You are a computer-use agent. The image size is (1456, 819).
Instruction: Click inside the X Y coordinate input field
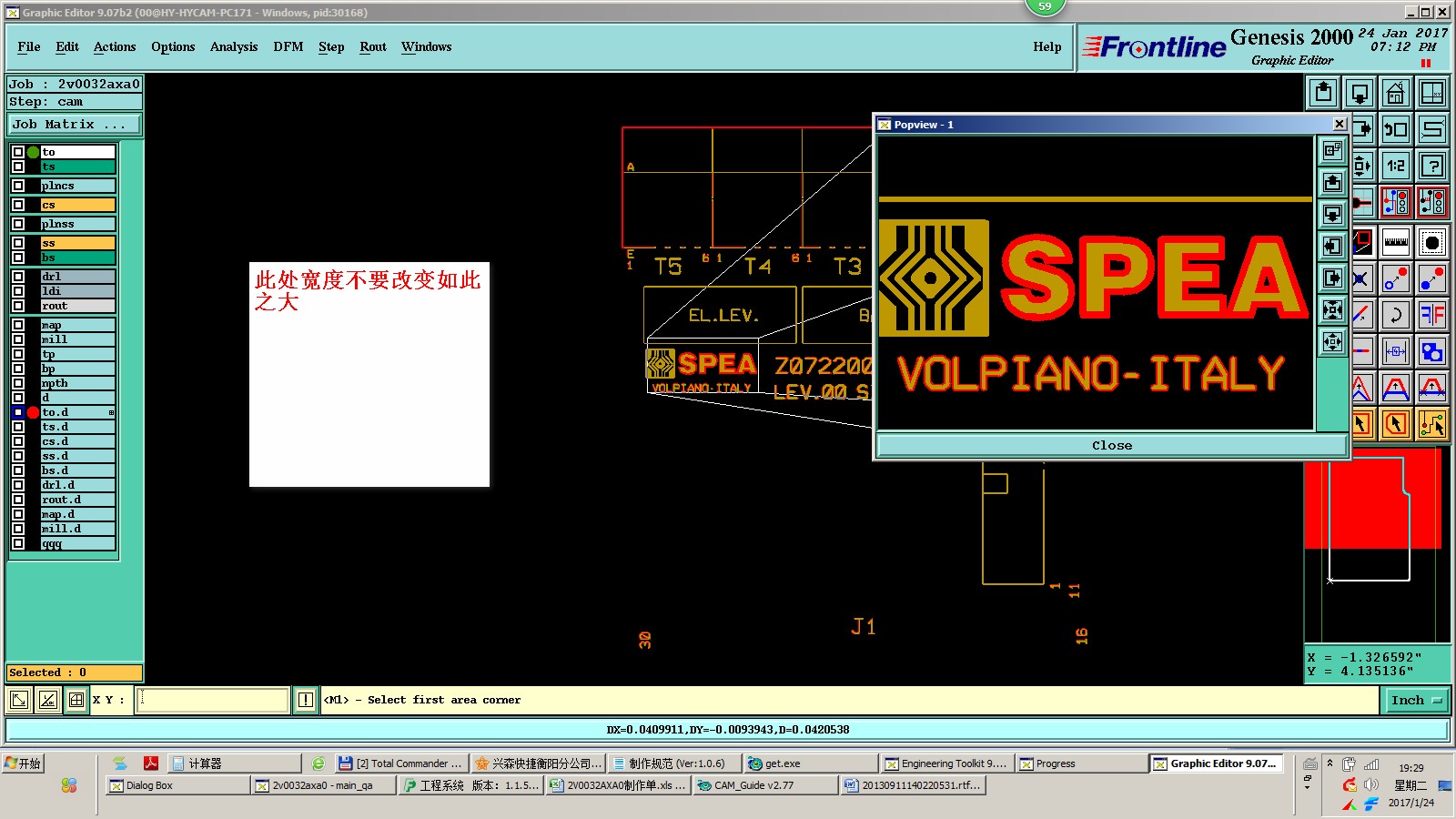(212, 700)
